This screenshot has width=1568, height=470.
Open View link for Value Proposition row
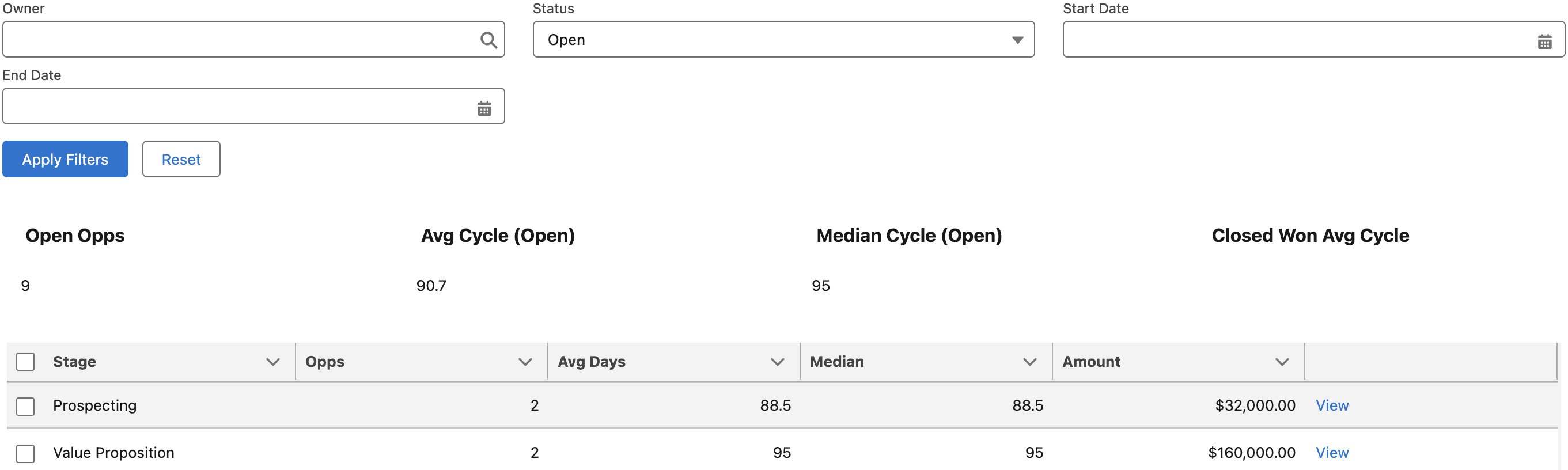point(1331,453)
